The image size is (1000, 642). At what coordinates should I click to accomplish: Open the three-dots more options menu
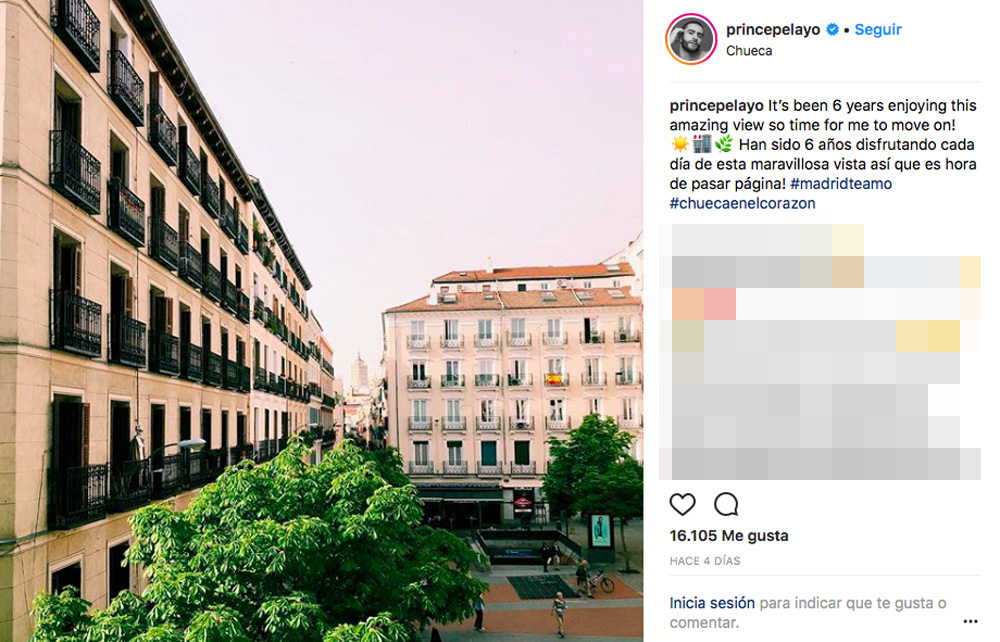(970, 621)
